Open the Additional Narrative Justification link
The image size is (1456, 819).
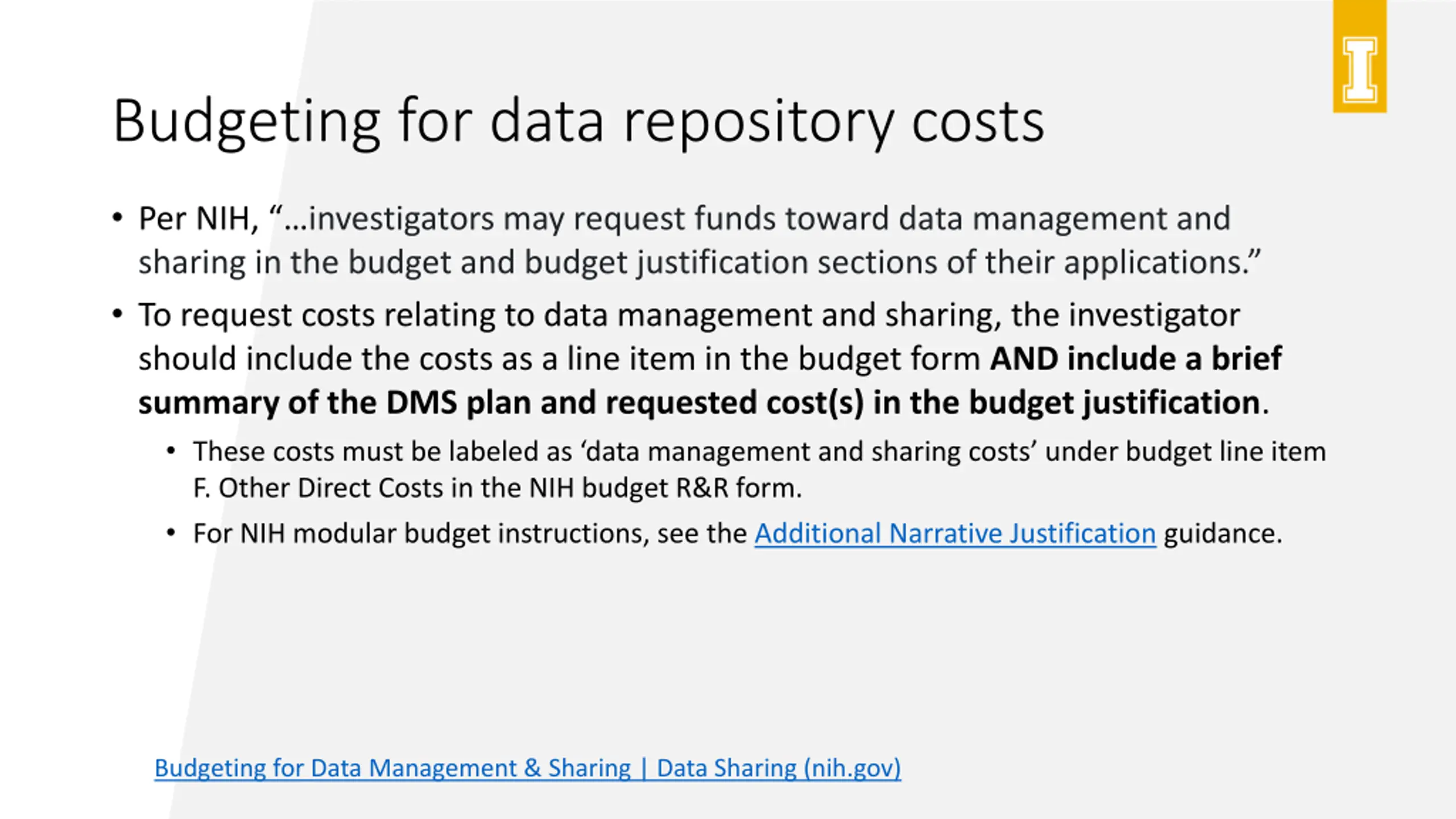[955, 533]
